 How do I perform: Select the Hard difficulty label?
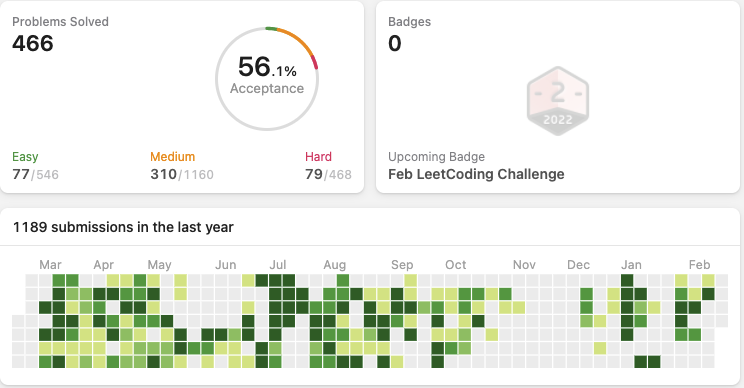pyautogui.click(x=318, y=157)
